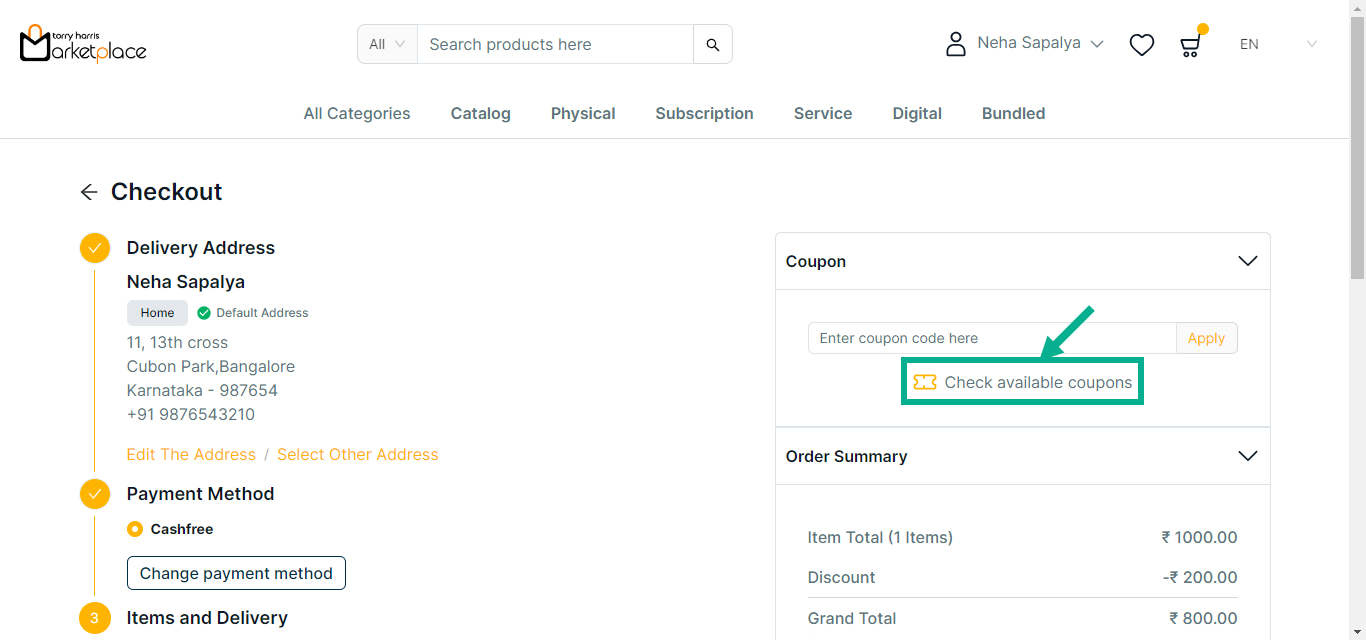The width and height of the screenshot is (1366, 640).
Task: Go back using the Checkout arrow
Action: (x=89, y=192)
